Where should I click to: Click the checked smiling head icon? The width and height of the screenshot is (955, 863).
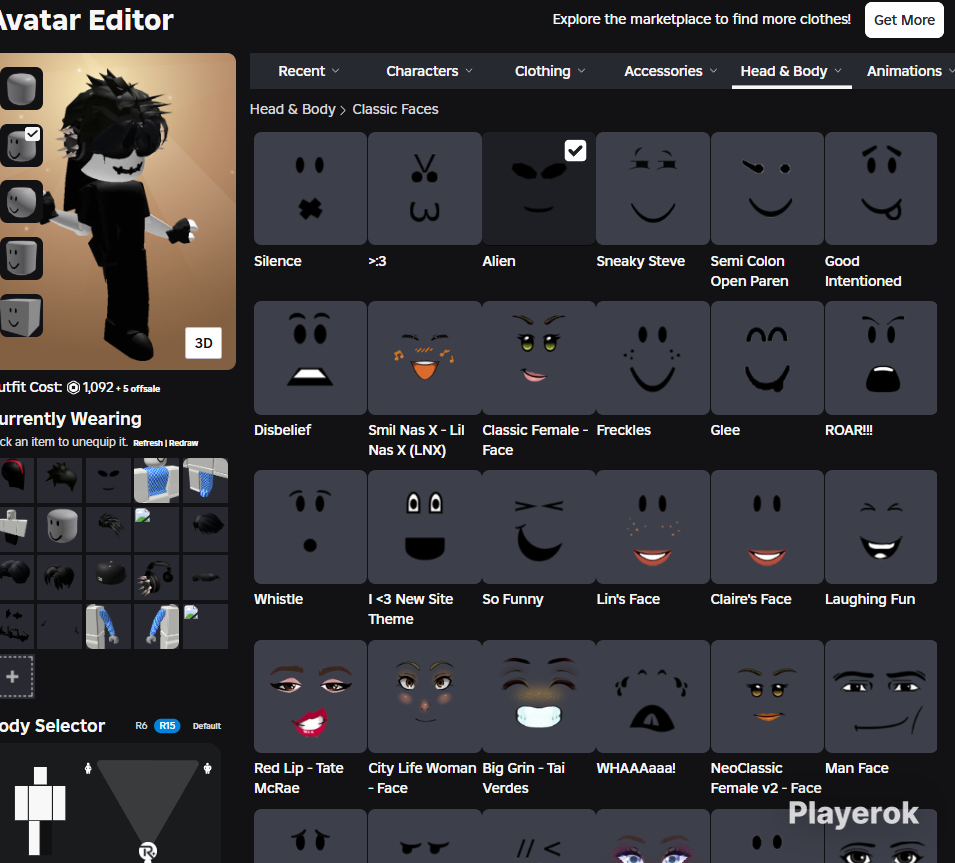(x=21, y=146)
